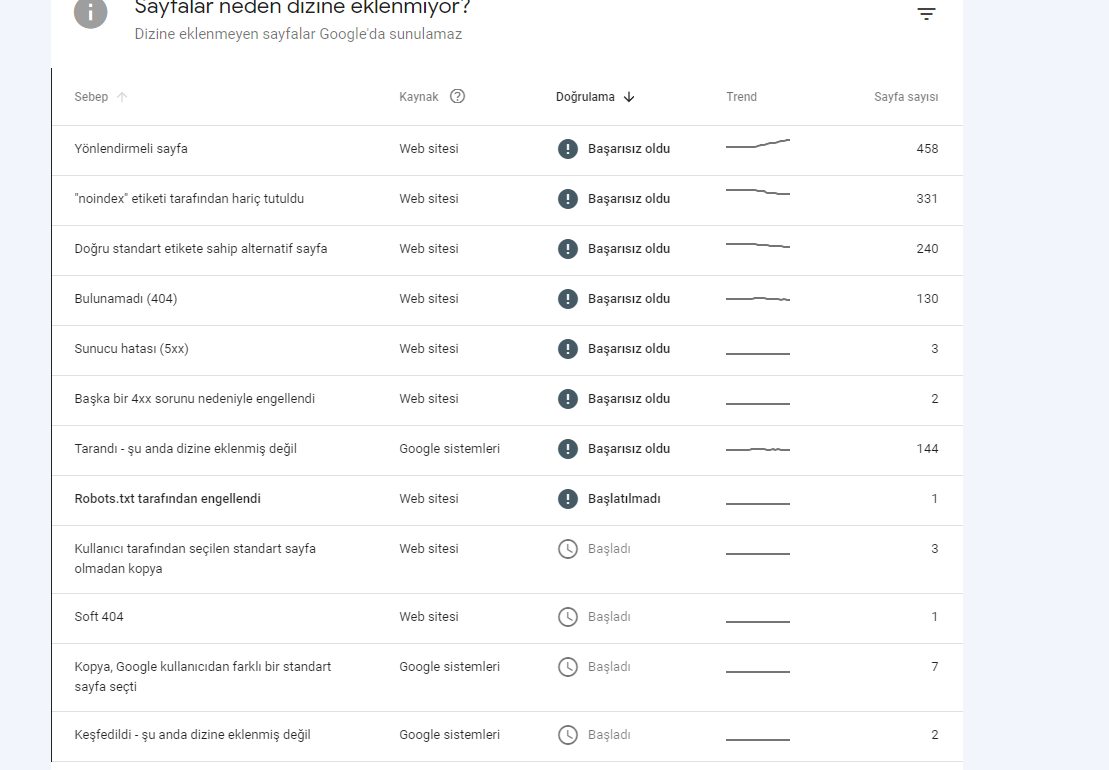Click the Trend column header
1109x770 pixels.
741,97
